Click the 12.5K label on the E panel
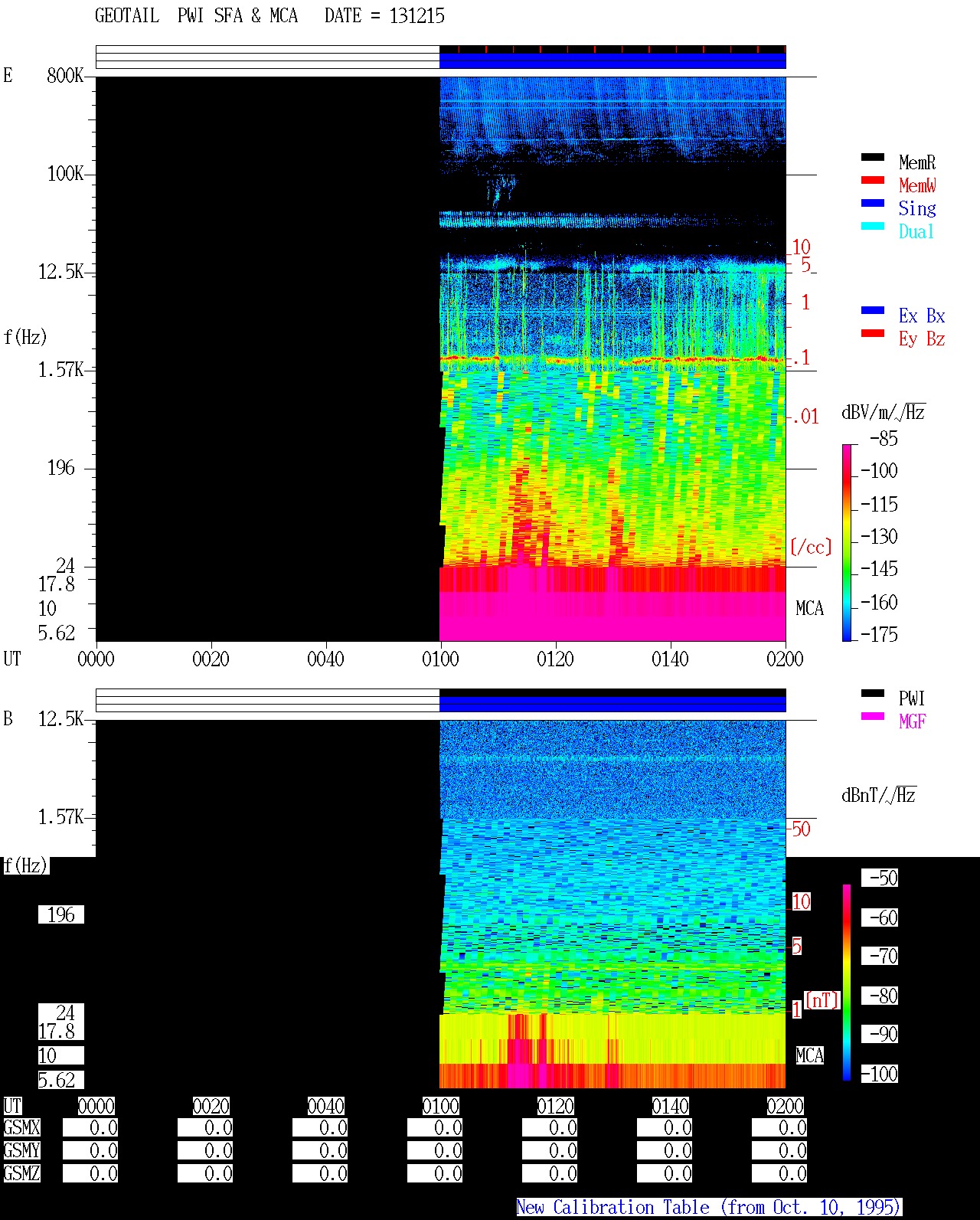980x1220 pixels. [x=61, y=271]
